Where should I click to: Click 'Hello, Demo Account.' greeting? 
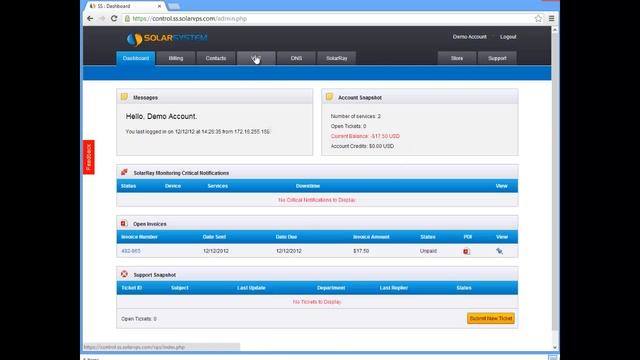coord(161,116)
